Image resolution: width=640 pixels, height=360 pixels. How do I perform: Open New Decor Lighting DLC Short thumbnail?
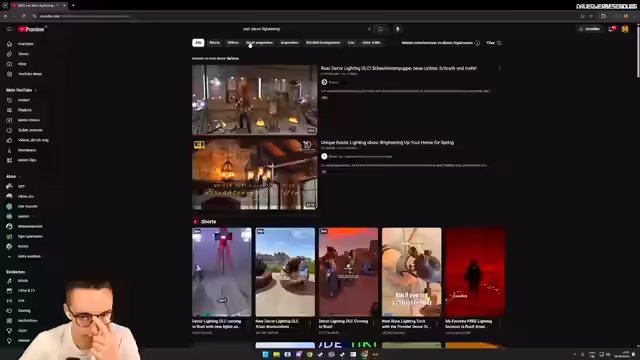(285, 272)
